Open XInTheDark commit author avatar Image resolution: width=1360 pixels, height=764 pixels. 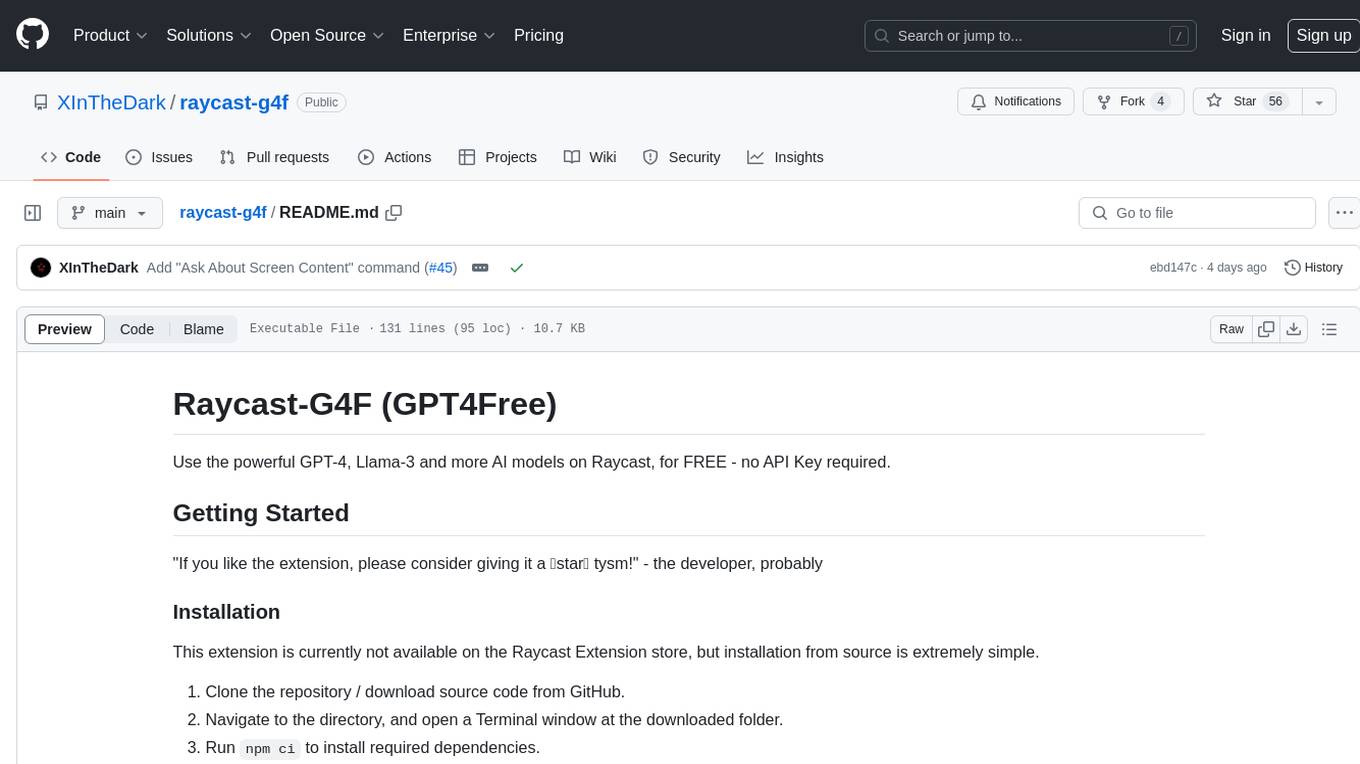pos(41,268)
